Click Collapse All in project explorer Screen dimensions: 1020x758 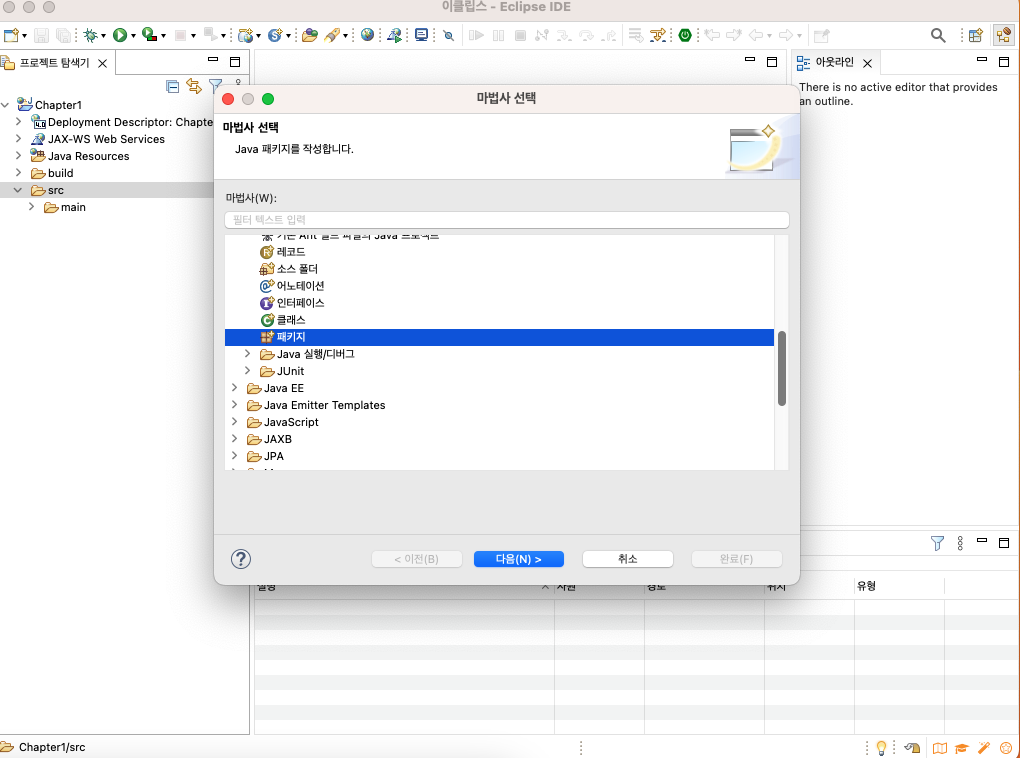pyautogui.click(x=172, y=87)
